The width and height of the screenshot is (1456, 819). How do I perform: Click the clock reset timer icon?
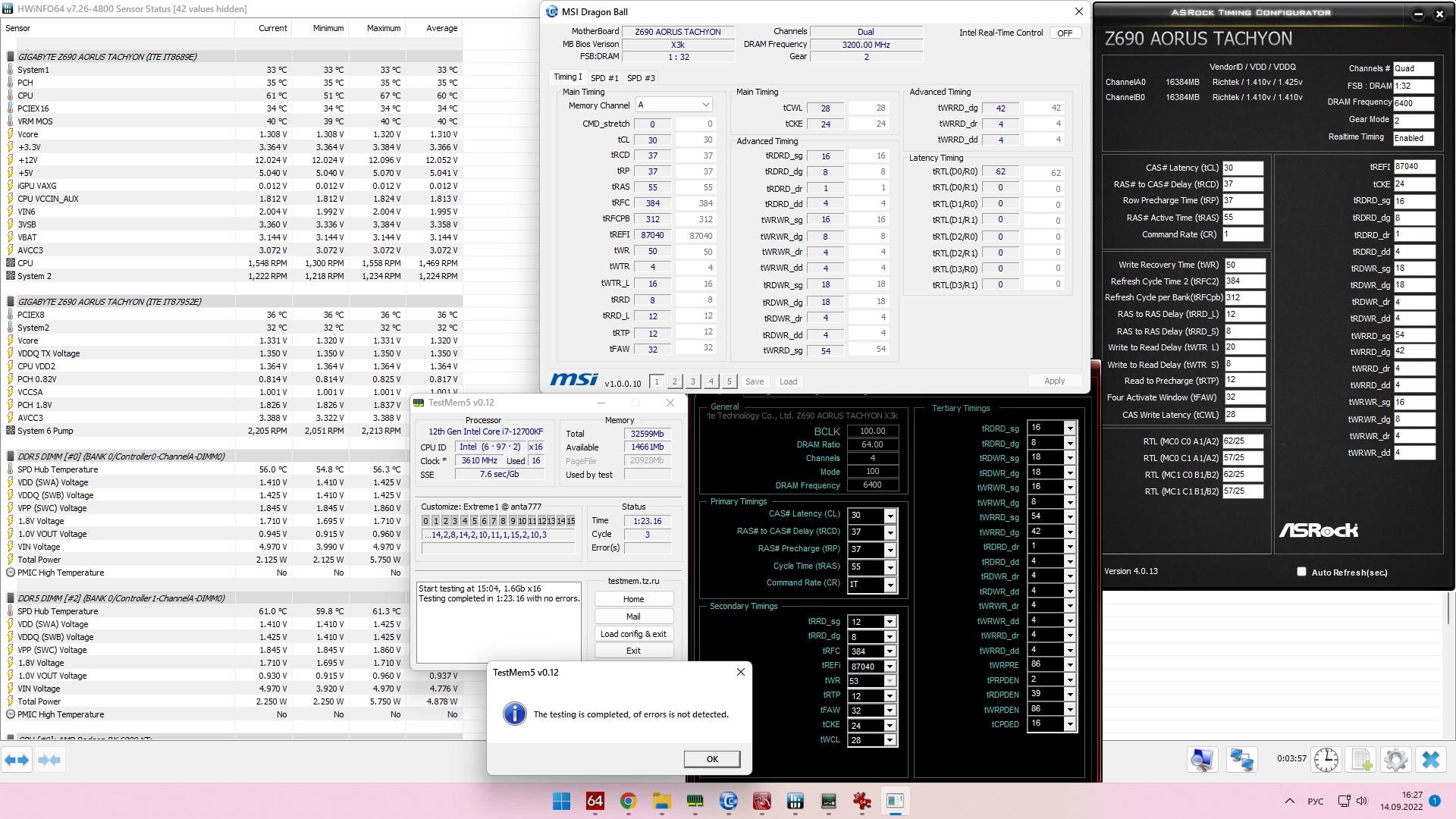click(1326, 759)
